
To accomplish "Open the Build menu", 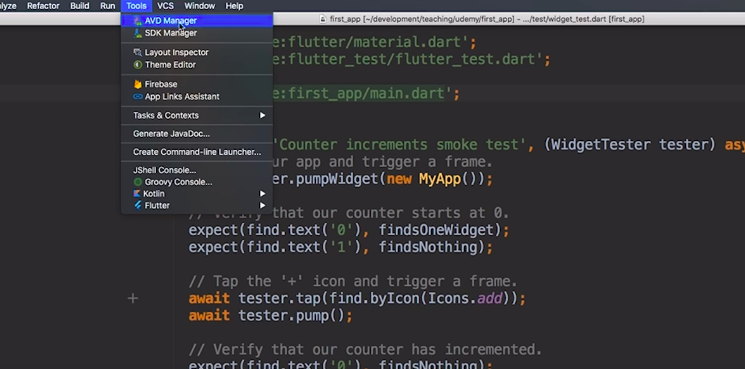I will coord(80,6).
